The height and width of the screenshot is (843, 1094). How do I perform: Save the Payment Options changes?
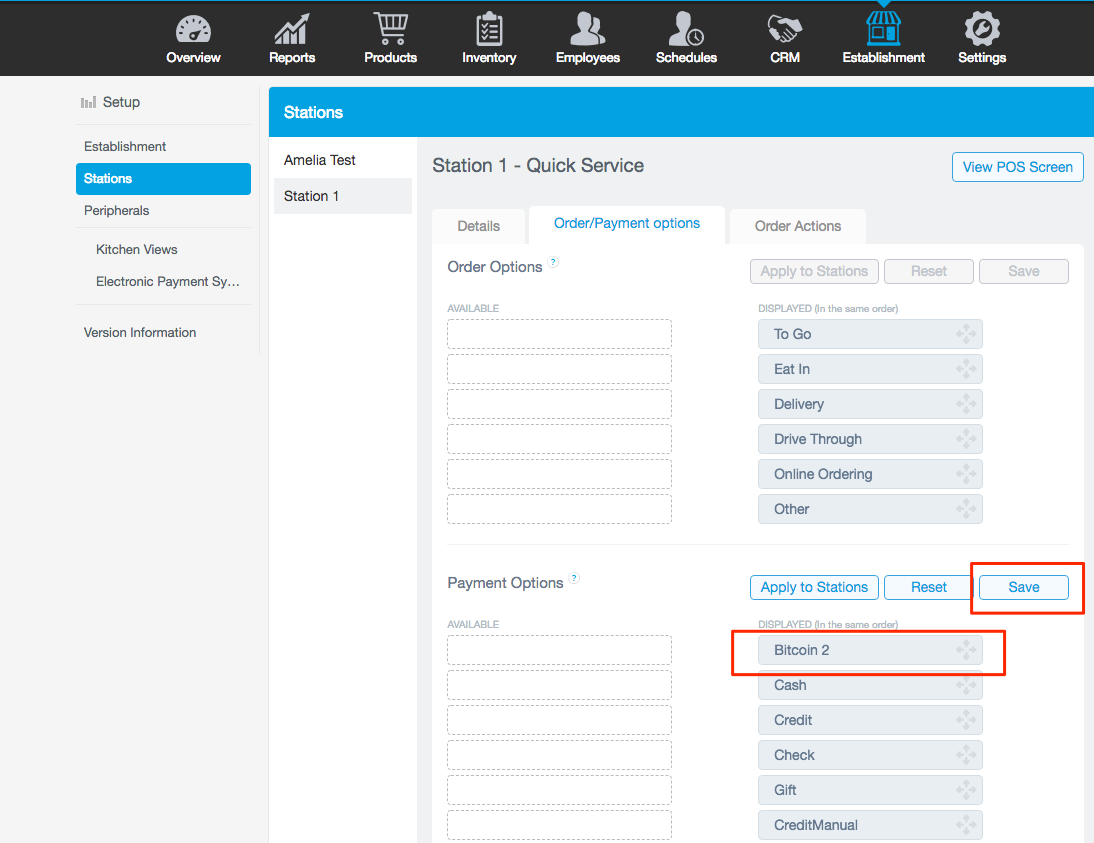point(1023,587)
